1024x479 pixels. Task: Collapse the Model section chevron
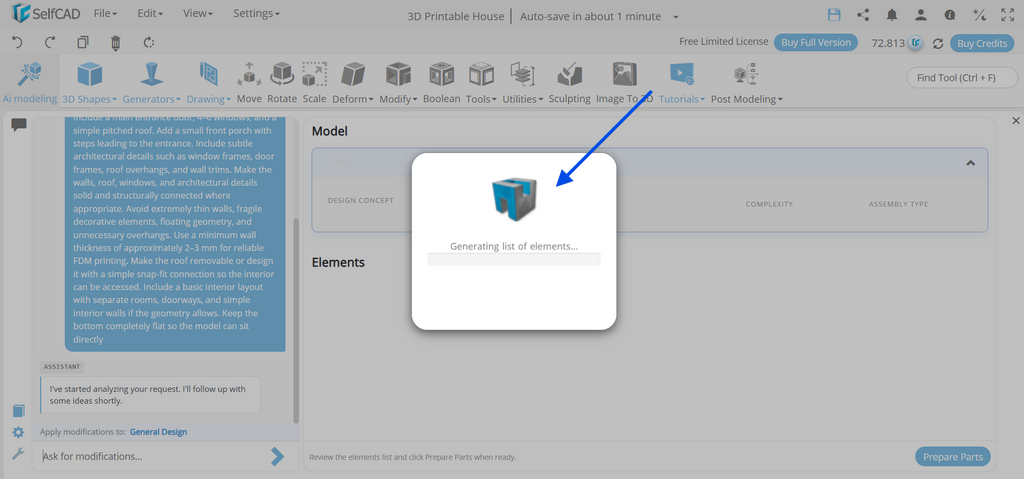point(970,163)
